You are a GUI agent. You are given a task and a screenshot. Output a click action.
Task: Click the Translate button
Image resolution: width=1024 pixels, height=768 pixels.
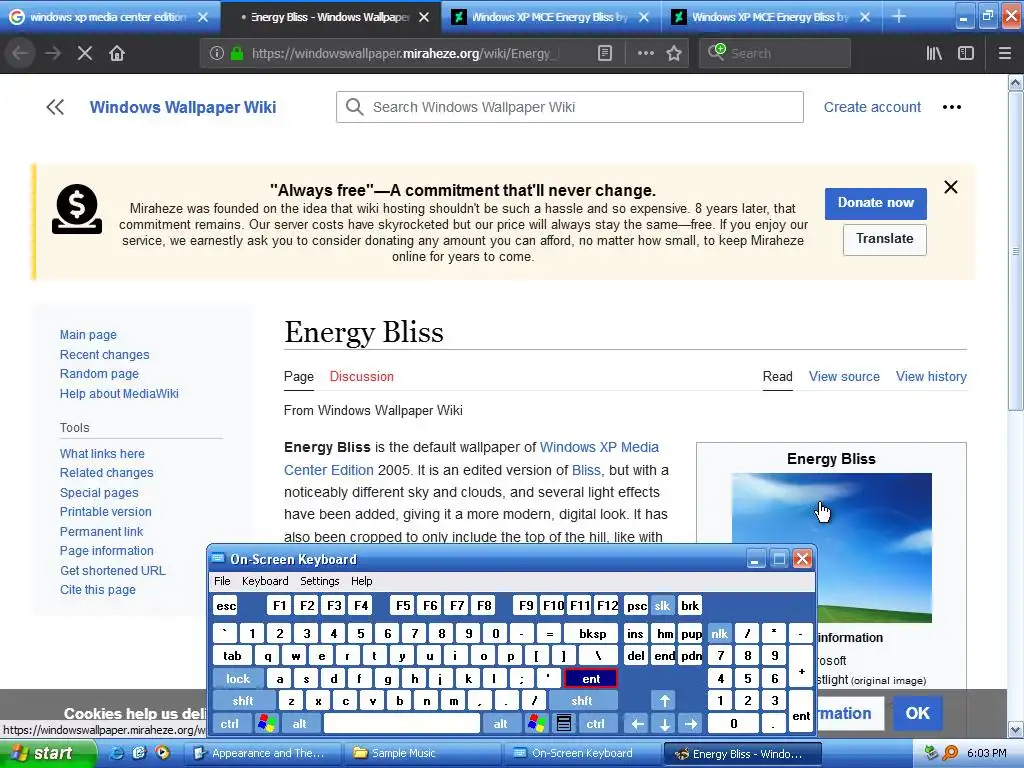click(885, 239)
